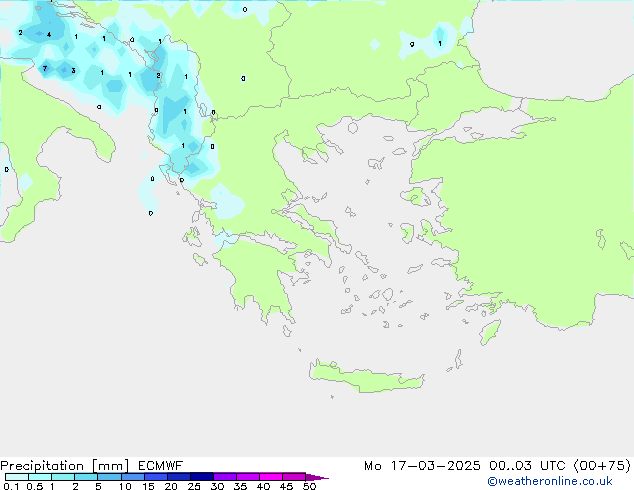Select the bright magenta 40–45 mm swatch
Screen dimensions: 634x490
tap(271, 477)
